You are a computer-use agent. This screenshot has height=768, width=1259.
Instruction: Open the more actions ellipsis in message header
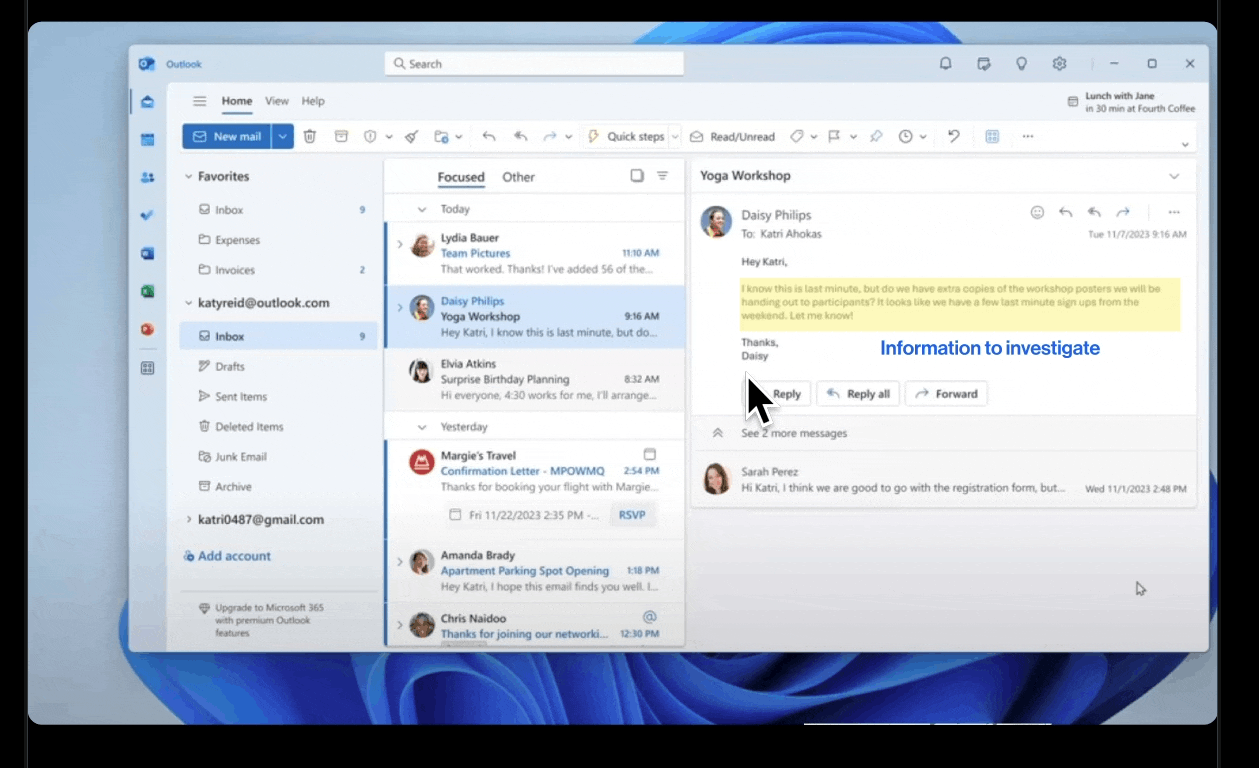1174,212
